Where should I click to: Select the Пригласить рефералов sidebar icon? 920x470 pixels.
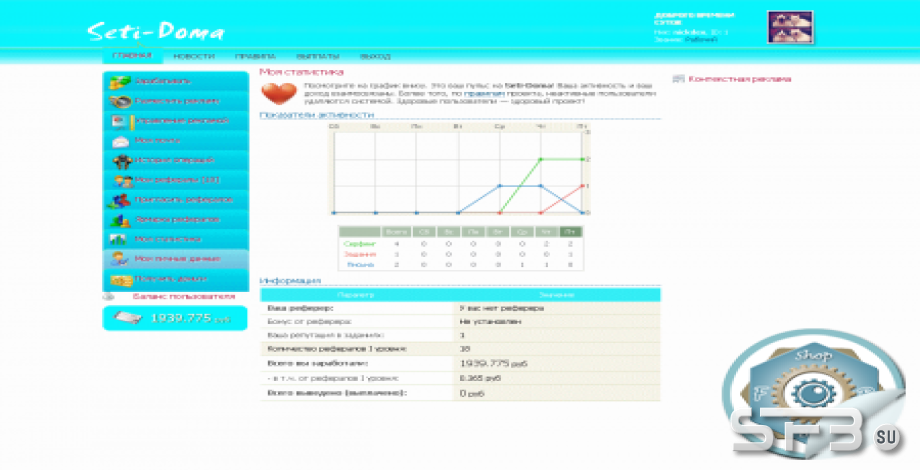119,201
